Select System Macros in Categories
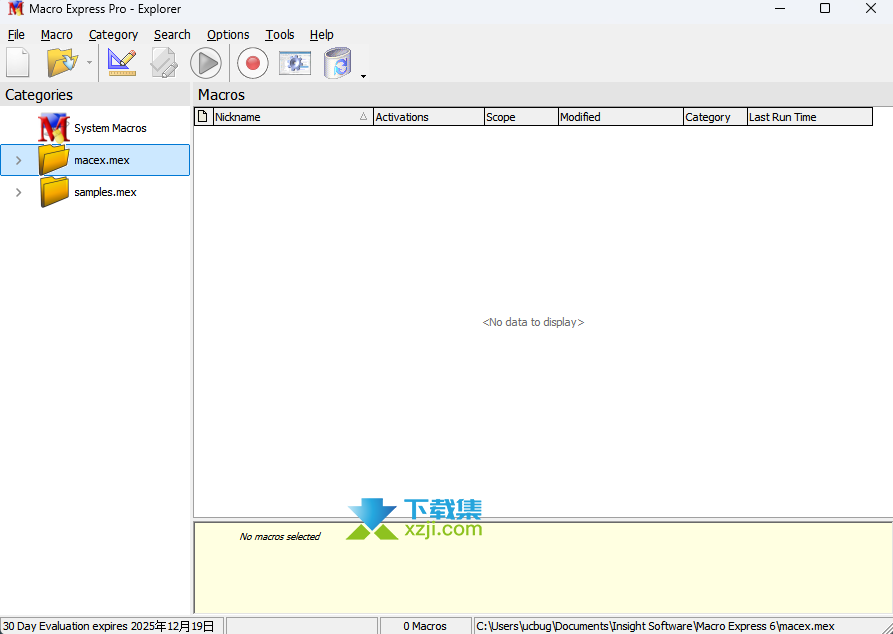Viewport: 893px width, 634px height. click(110, 128)
